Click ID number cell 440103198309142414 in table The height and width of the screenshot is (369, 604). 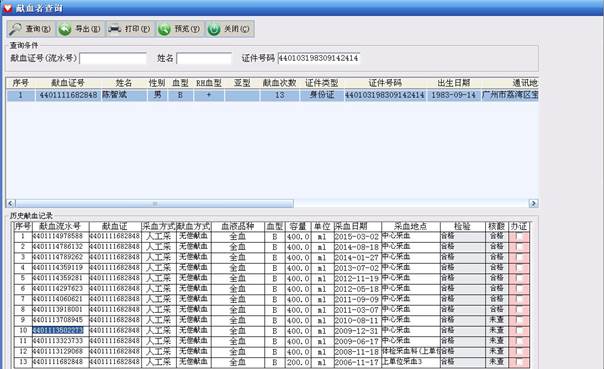tap(385, 95)
